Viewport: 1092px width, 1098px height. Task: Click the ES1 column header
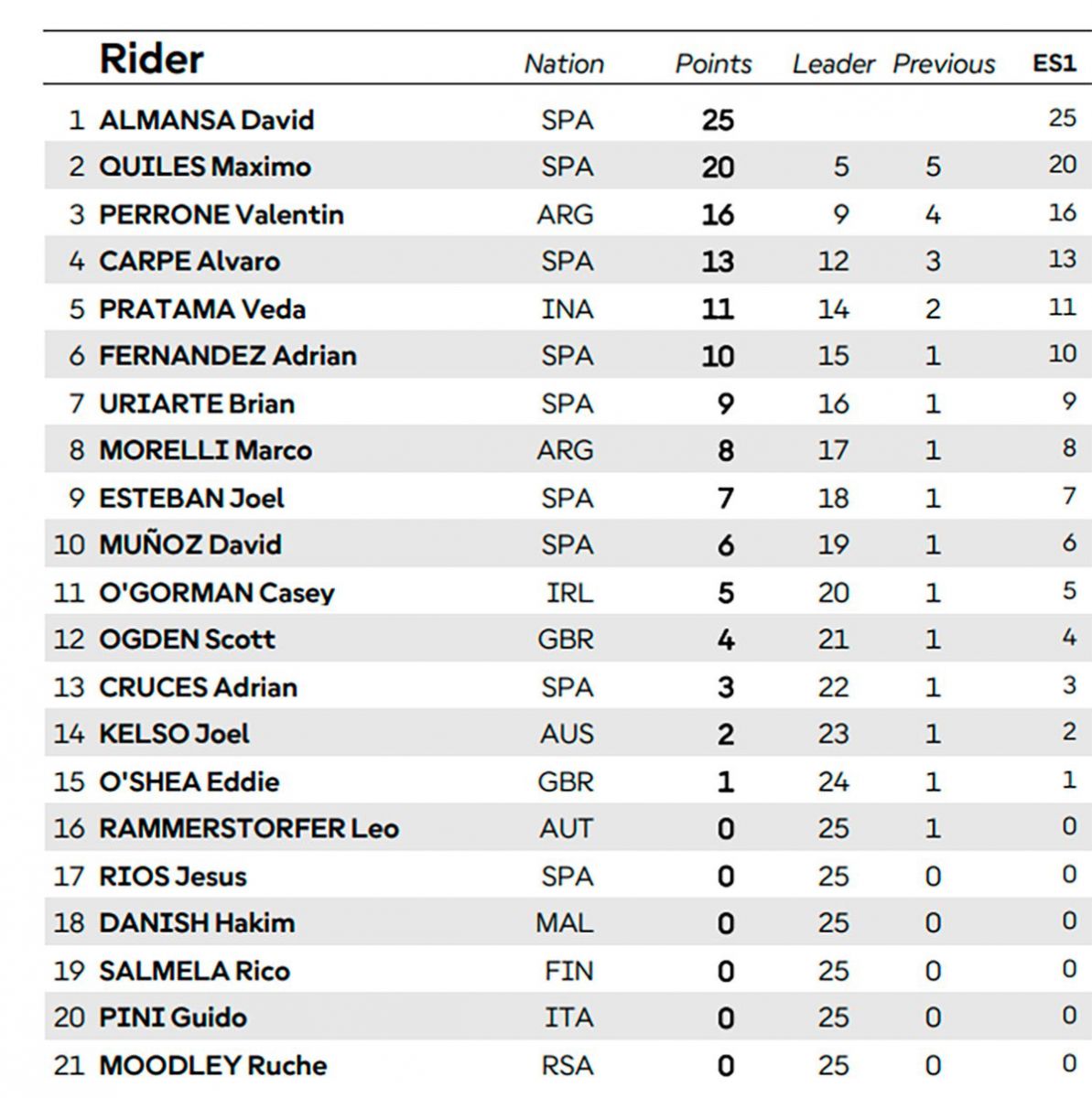[1054, 63]
